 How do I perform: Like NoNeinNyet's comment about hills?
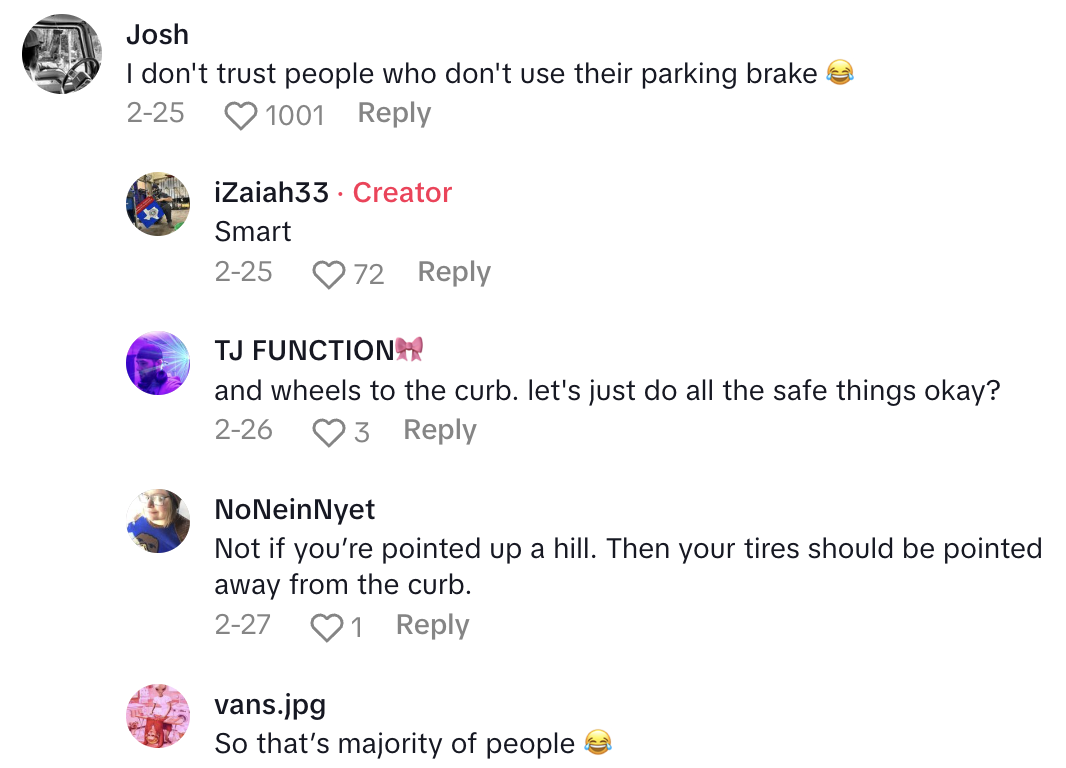pos(326,627)
